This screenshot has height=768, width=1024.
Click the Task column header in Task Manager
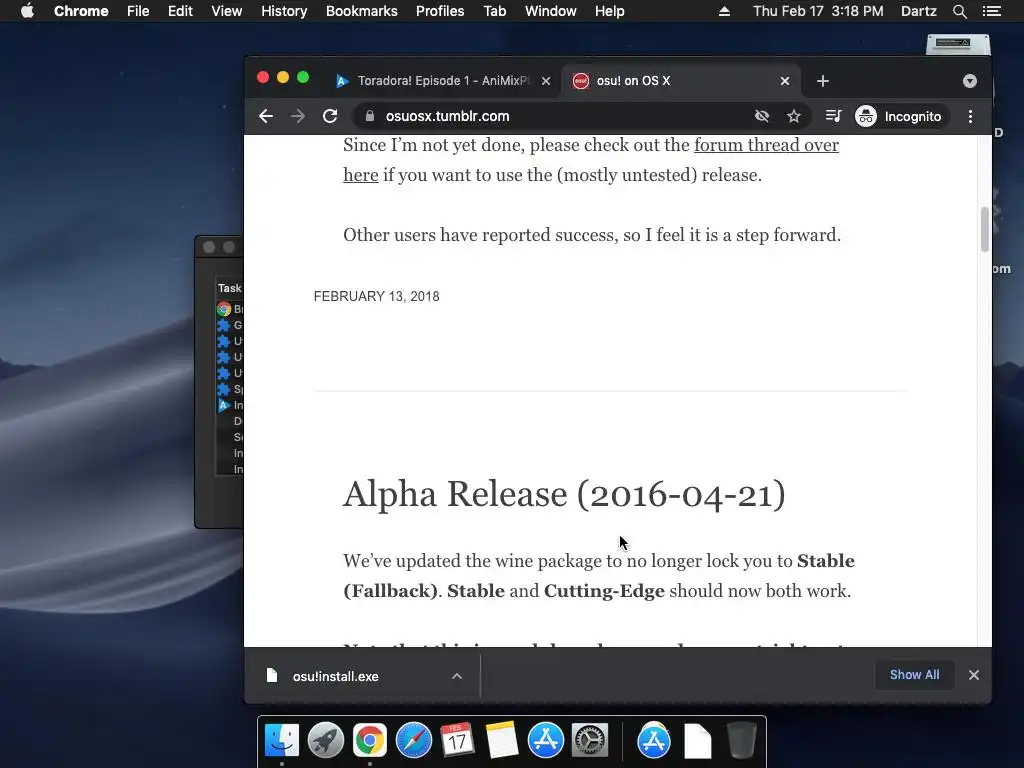(230, 288)
